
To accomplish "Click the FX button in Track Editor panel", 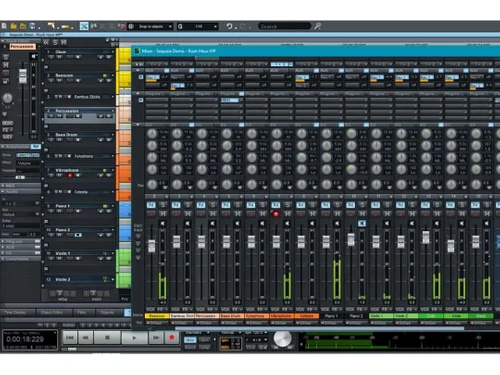I will click(7, 130).
